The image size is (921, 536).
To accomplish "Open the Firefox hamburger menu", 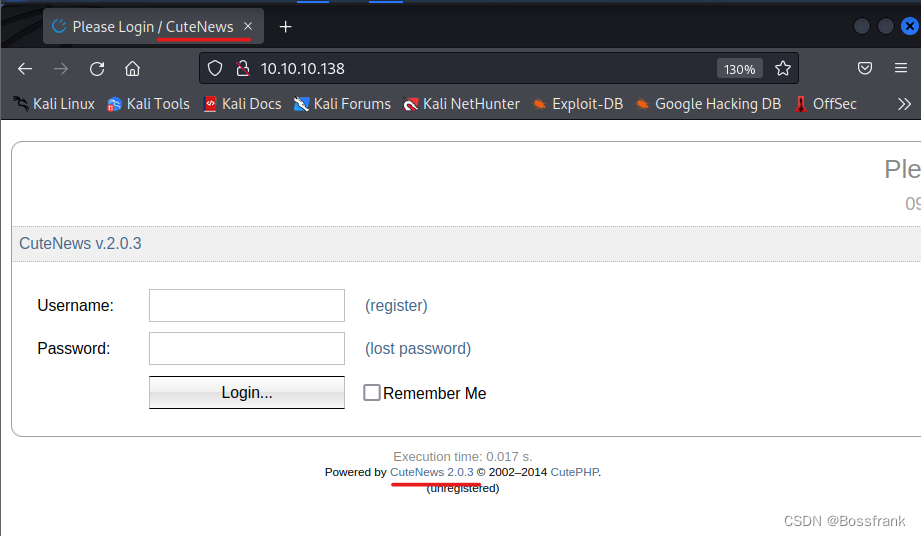I will pos(901,68).
